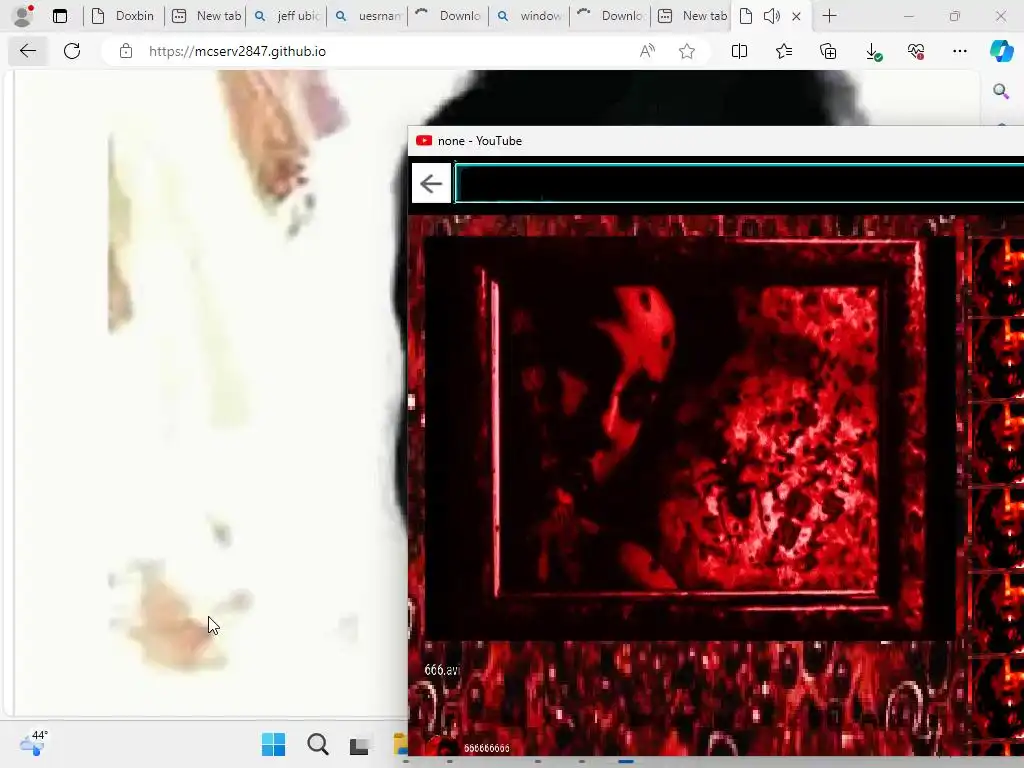Click the 666.avi label
The width and height of the screenshot is (1024, 768).
442,670
